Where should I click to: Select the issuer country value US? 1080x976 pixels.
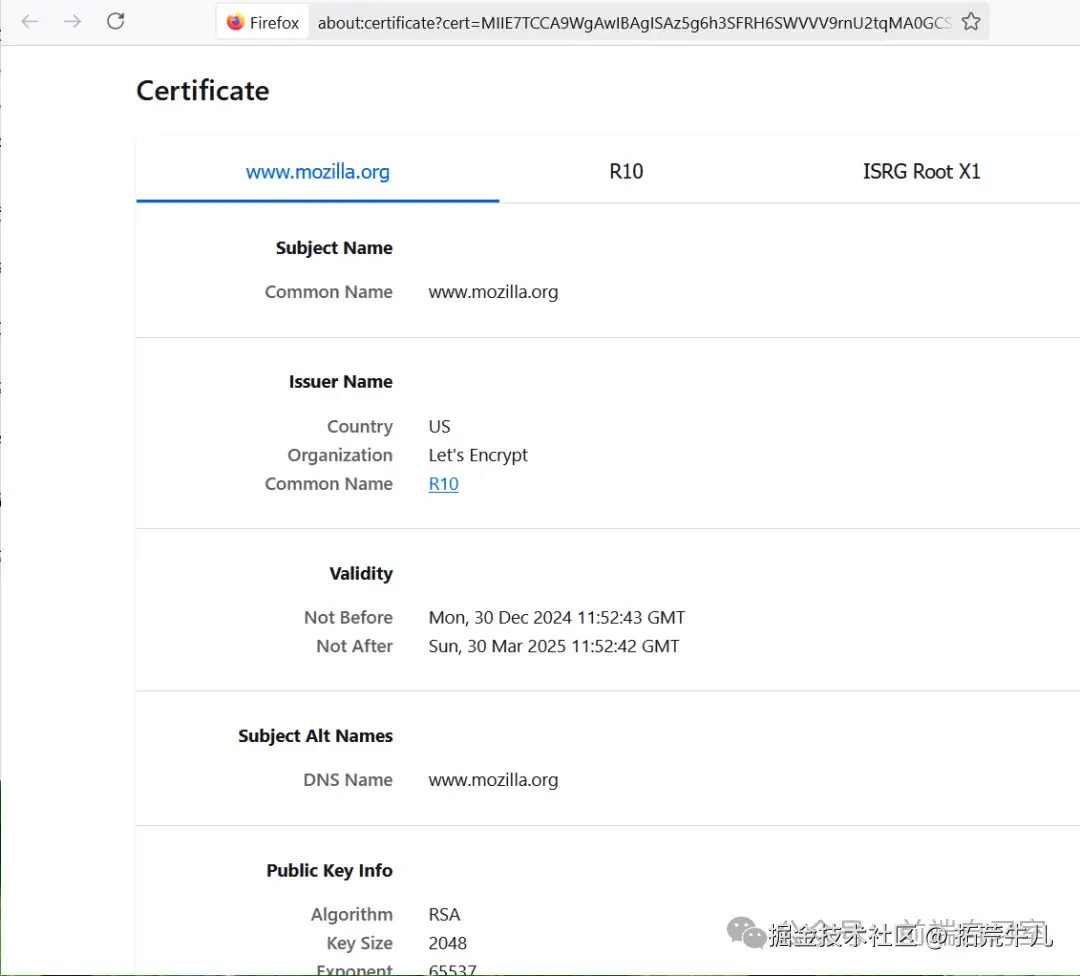point(439,426)
